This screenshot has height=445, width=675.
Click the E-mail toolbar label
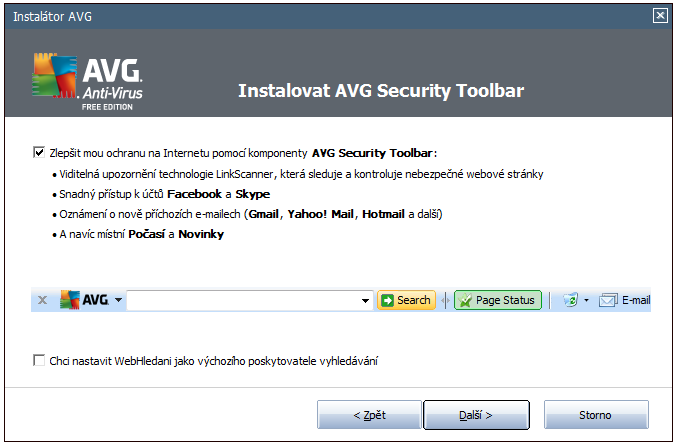636,300
